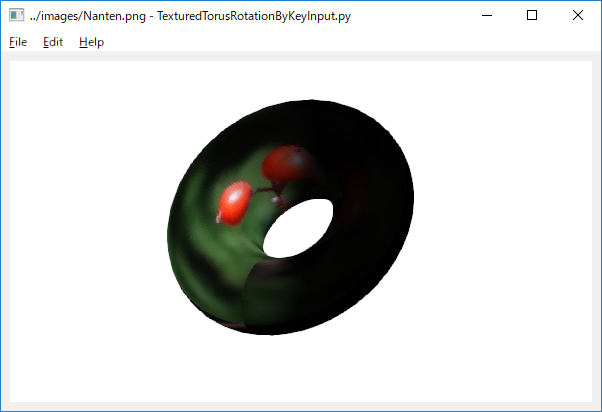Close the TexturedTorusRotationByKeyInput.py window

click(577, 15)
